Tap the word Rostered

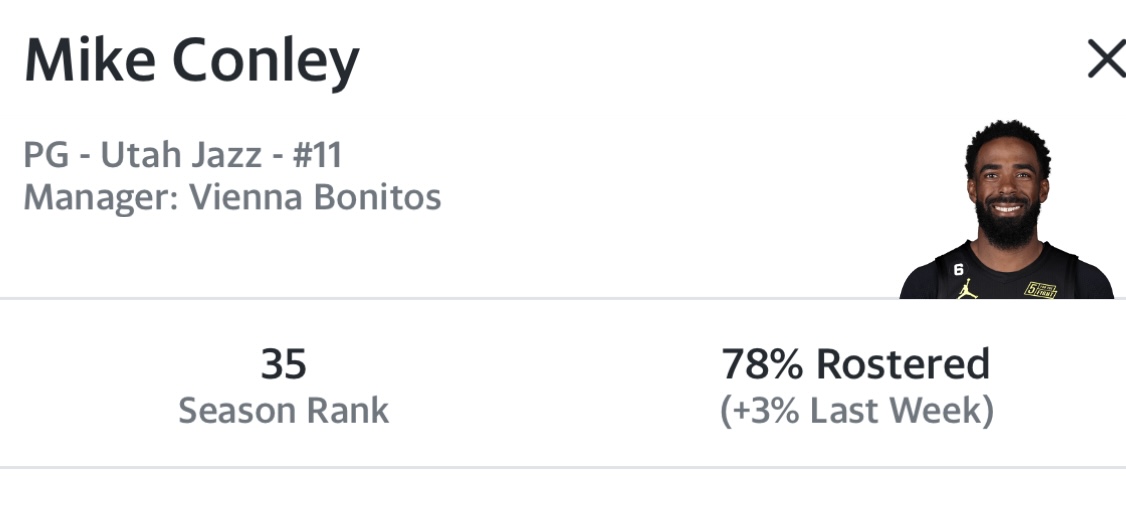[x=903, y=364]
